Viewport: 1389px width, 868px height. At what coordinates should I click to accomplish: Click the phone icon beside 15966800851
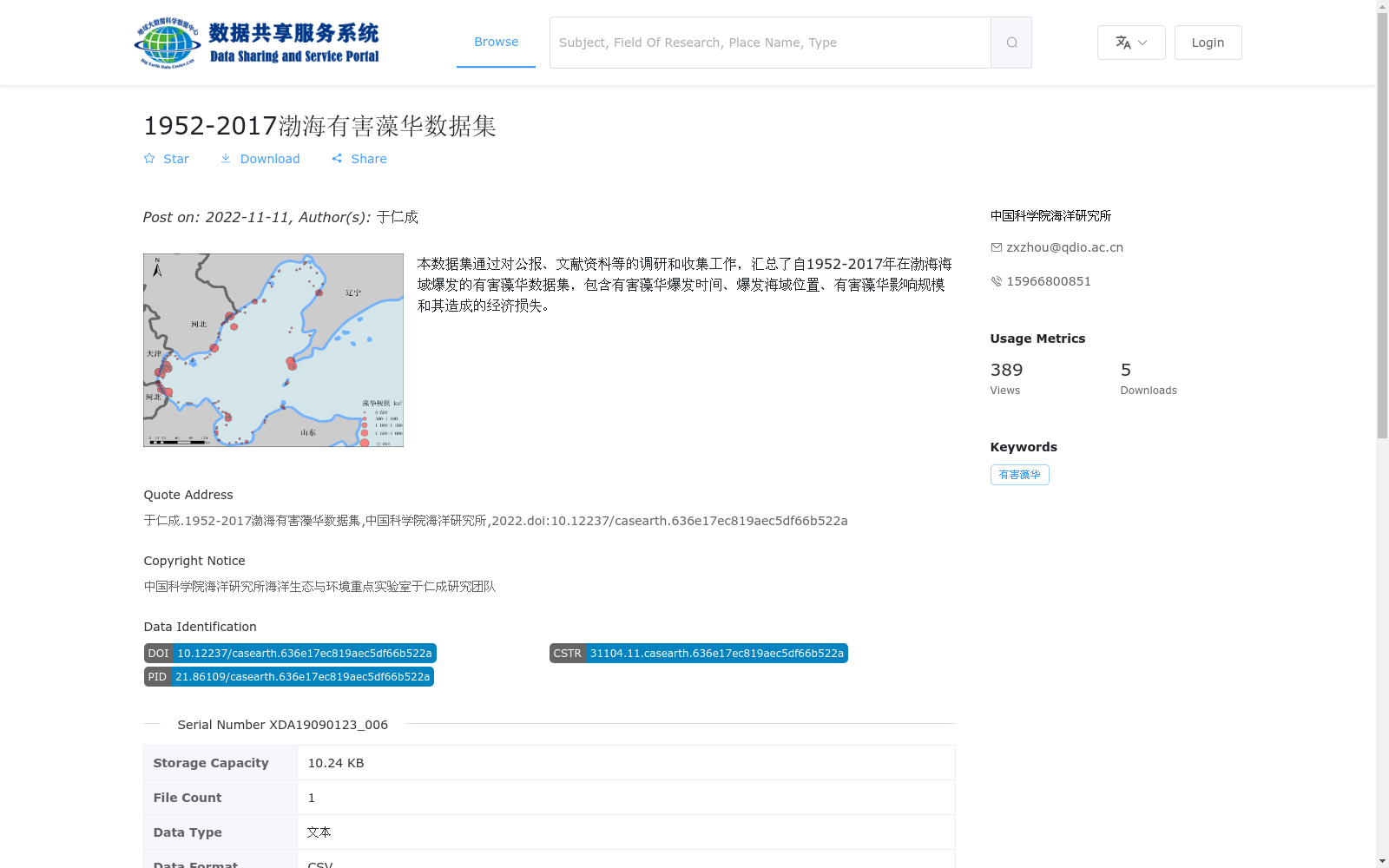997,281
